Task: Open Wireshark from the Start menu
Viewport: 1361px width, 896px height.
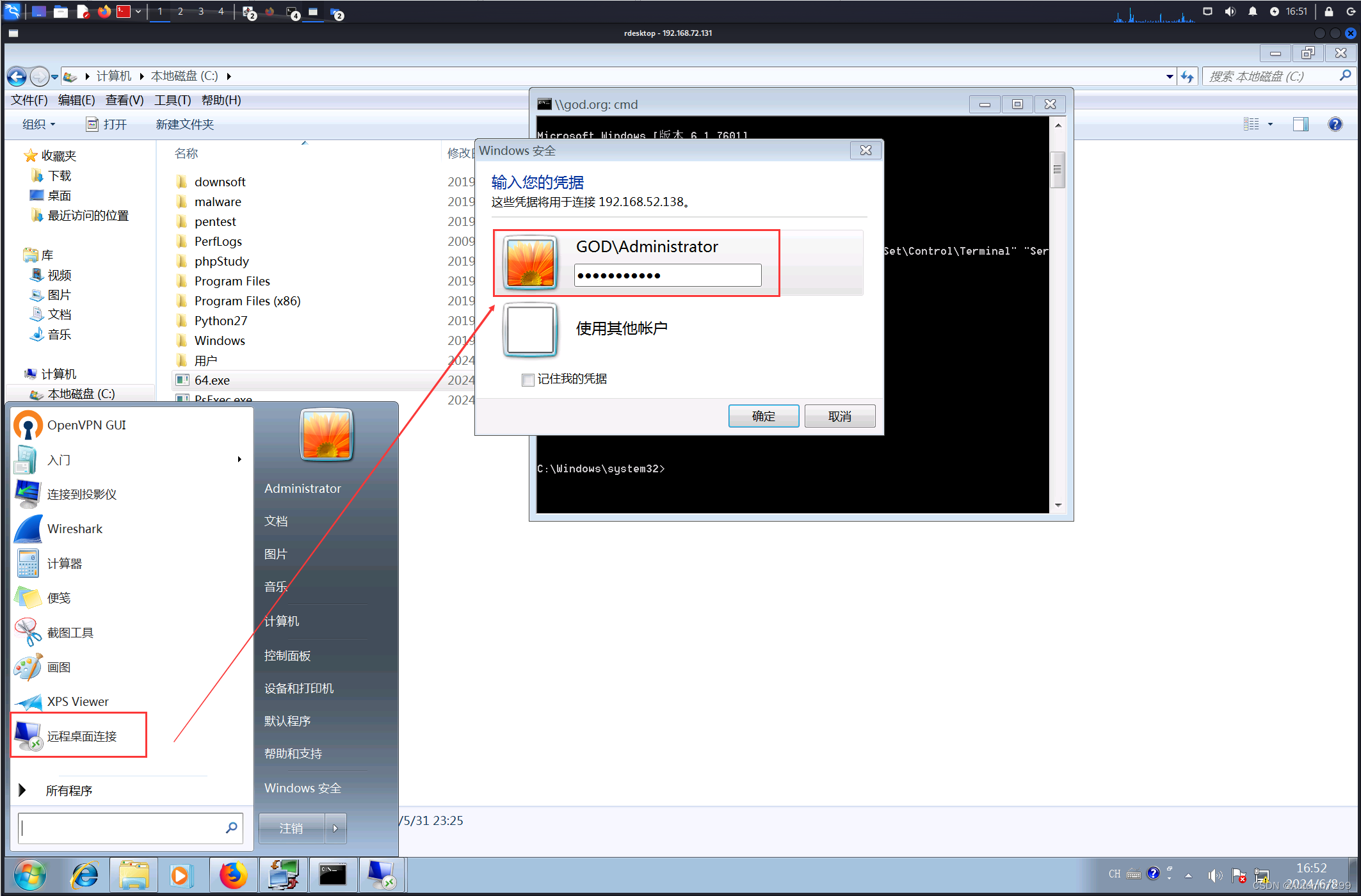Action: tap(74, 529)
